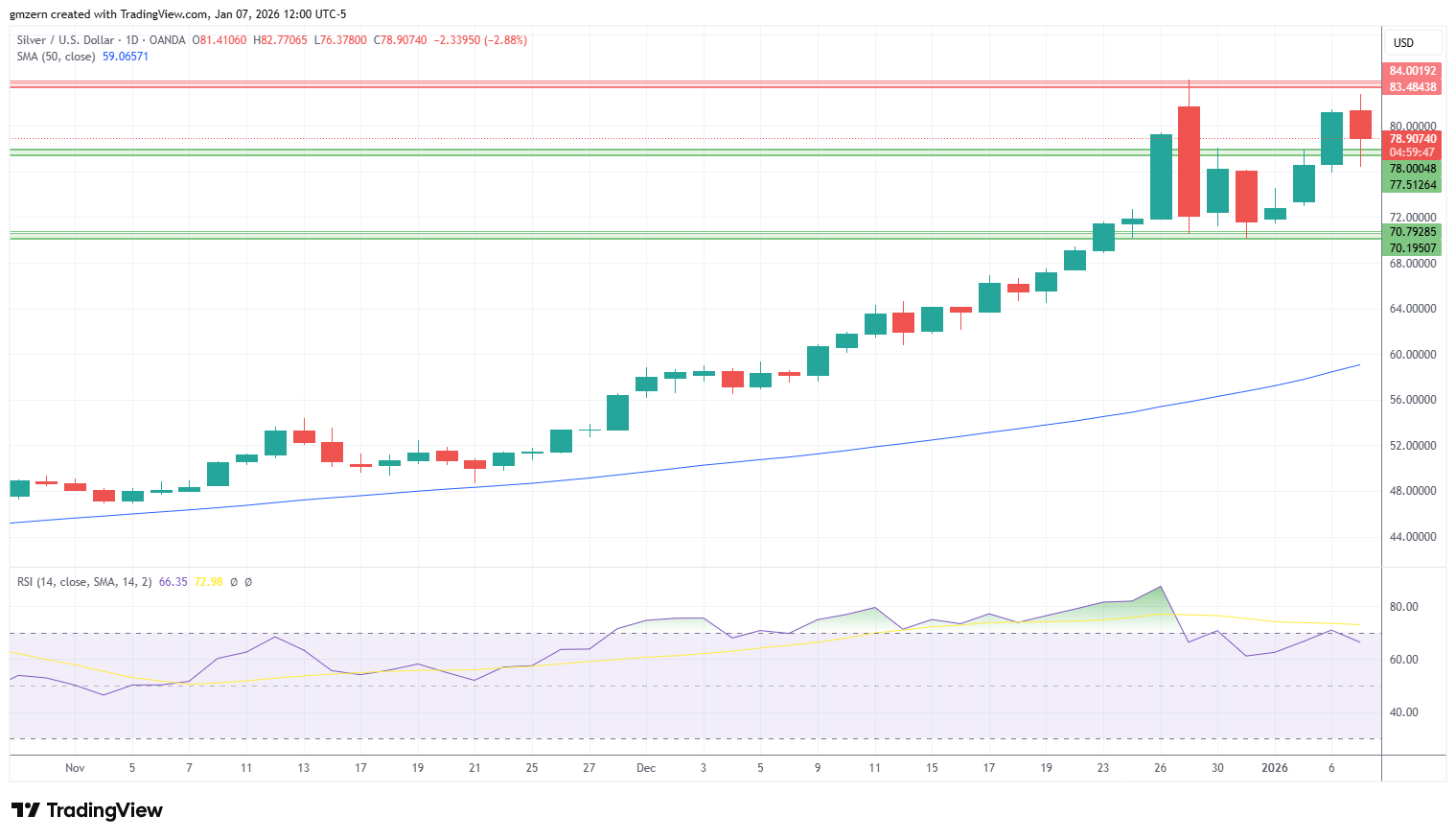Image resolution: width=1456 pixels, height=839 pixels.
Task: Click the purple RSI value 66.35
Action: (173, 582)
